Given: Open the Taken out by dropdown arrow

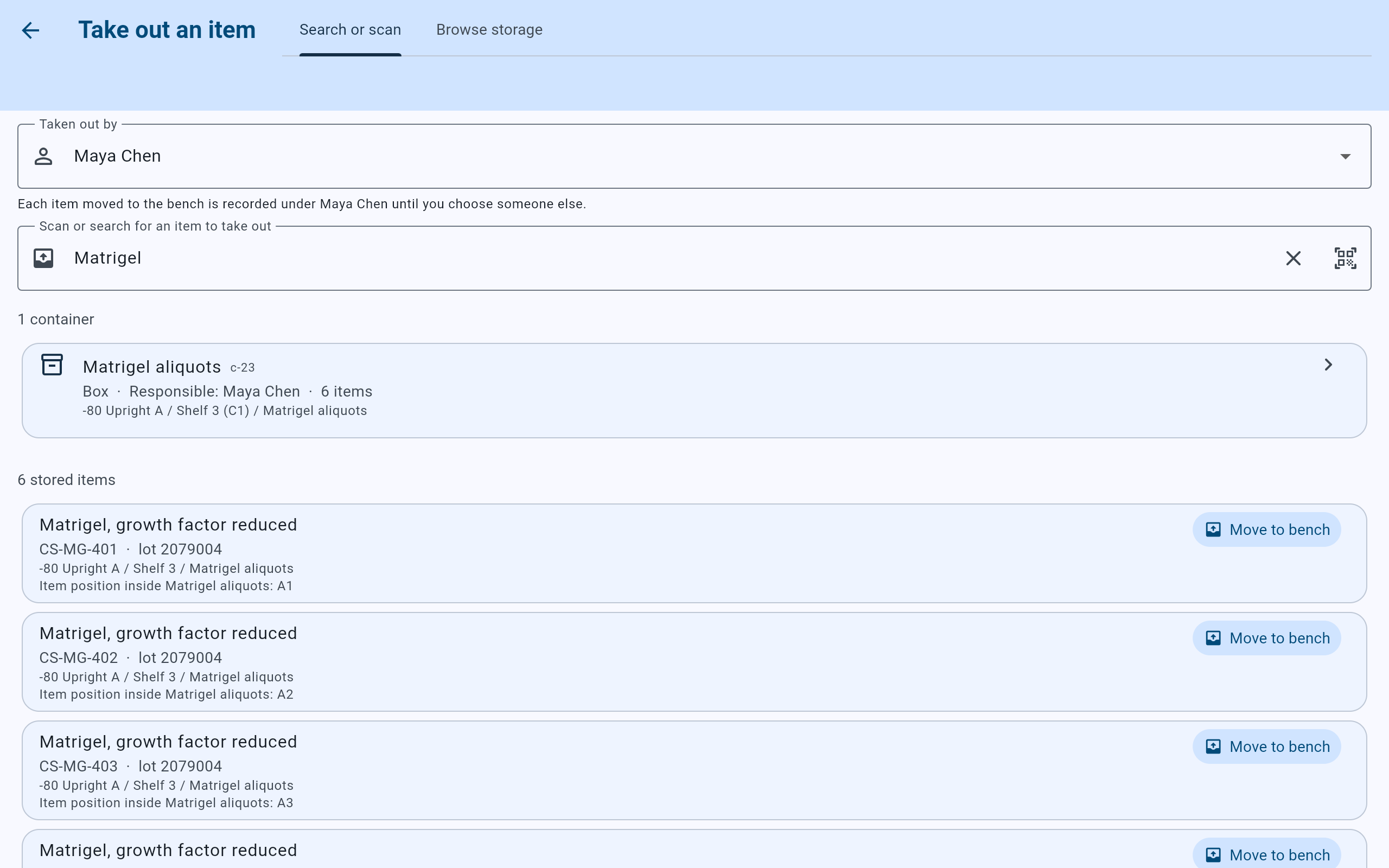Looking at the screenshot, I should point(1345,156).
